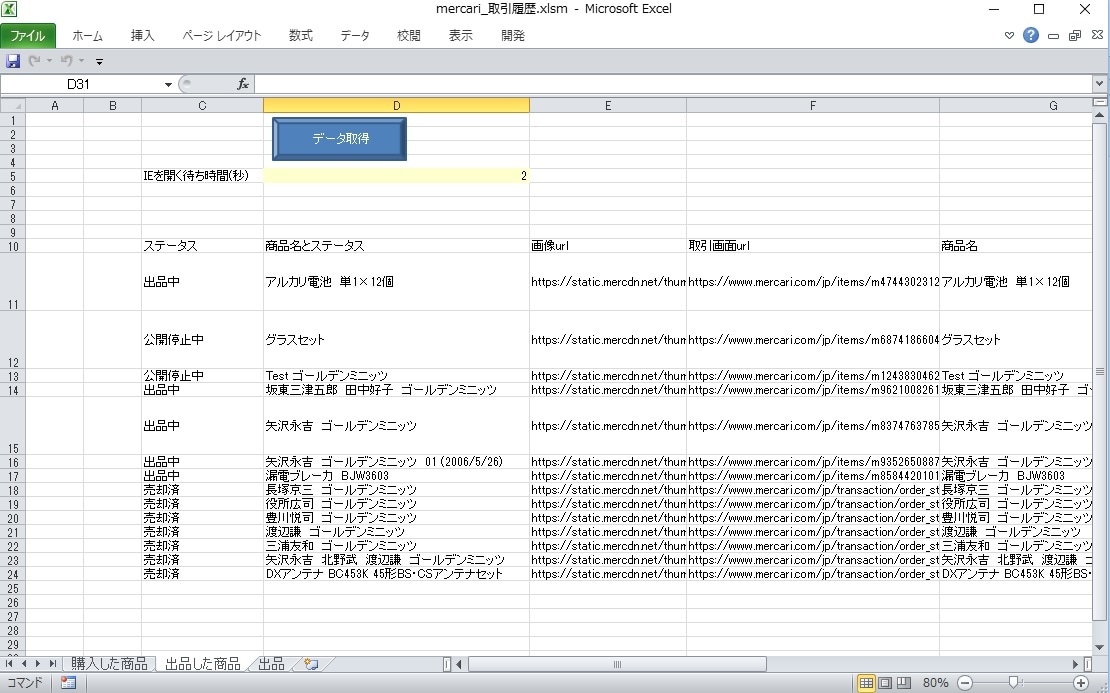This screenshot has width=1110, height=693.
Task: Click the アルカリ電池 単1×12個 cell in column D
Action: [x=396, y=282]
